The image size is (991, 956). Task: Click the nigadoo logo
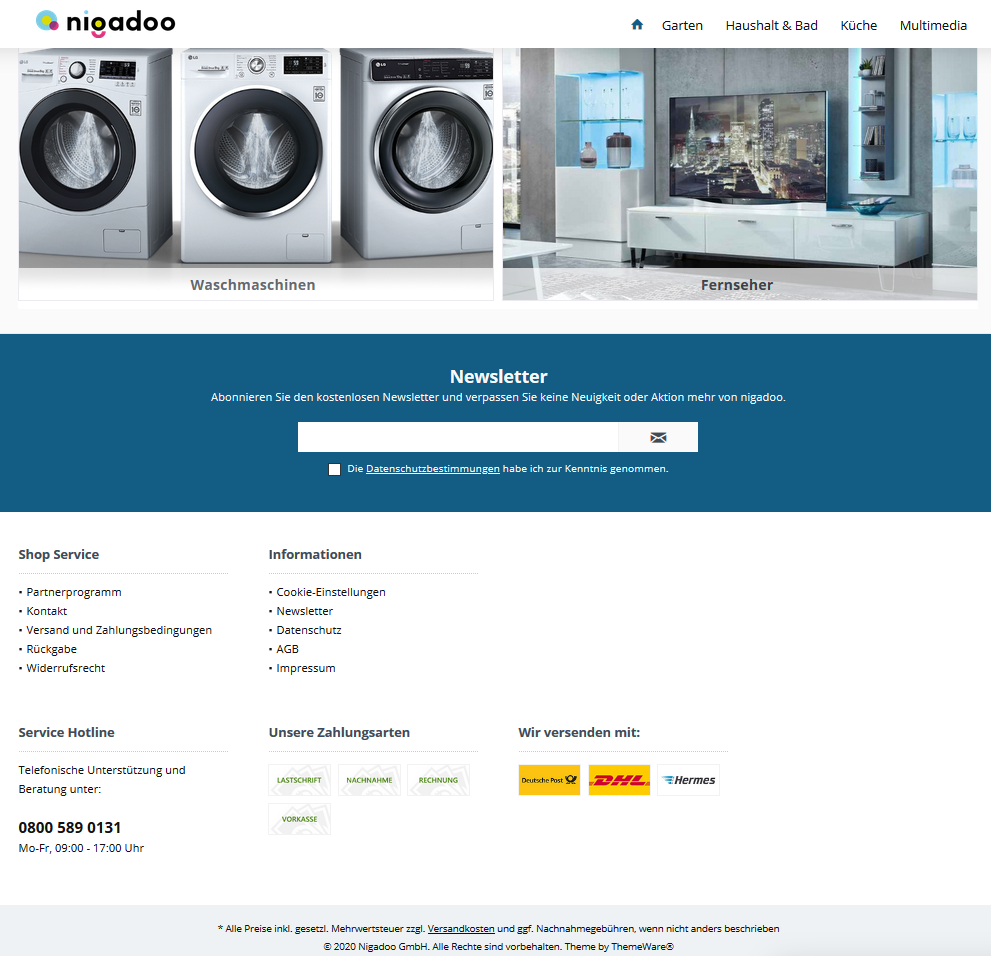click(105, 23)
